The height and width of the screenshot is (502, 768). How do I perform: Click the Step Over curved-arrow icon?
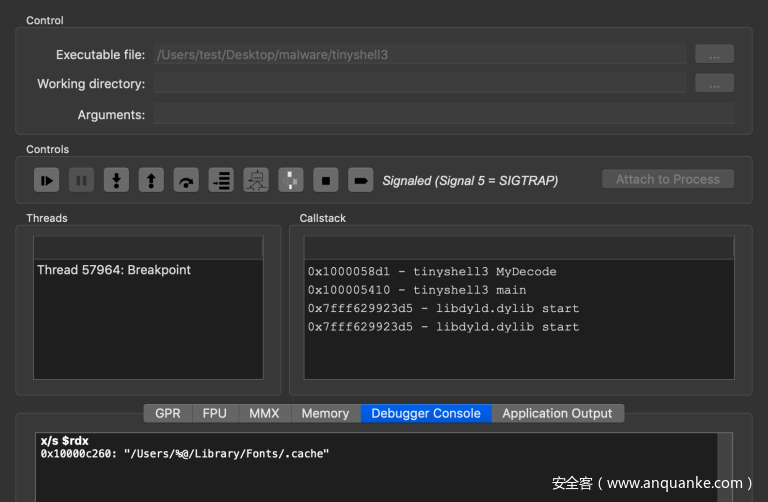pos(186,180)
